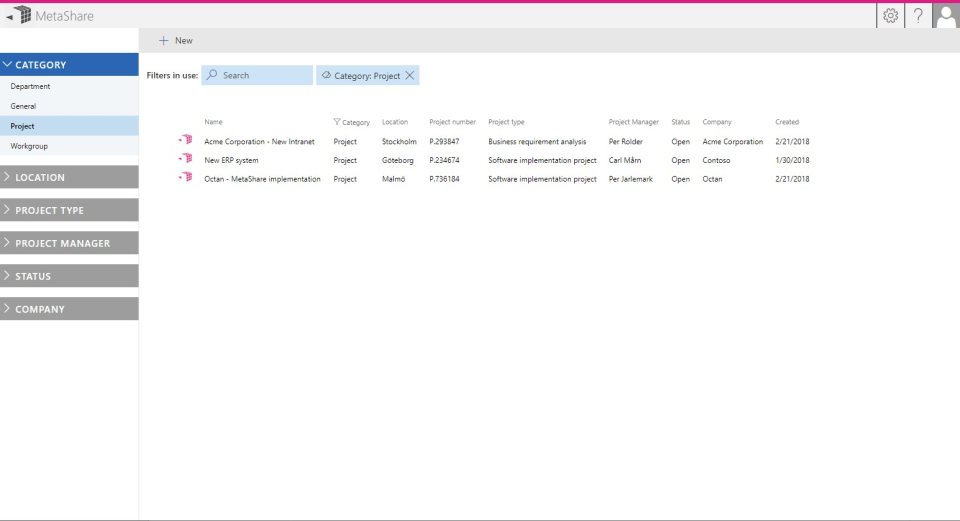Image resolution: width=960 pixels, height=521 pixels.
Task: Click Business requirement analysis cell
Action: (x=537, y=141)
